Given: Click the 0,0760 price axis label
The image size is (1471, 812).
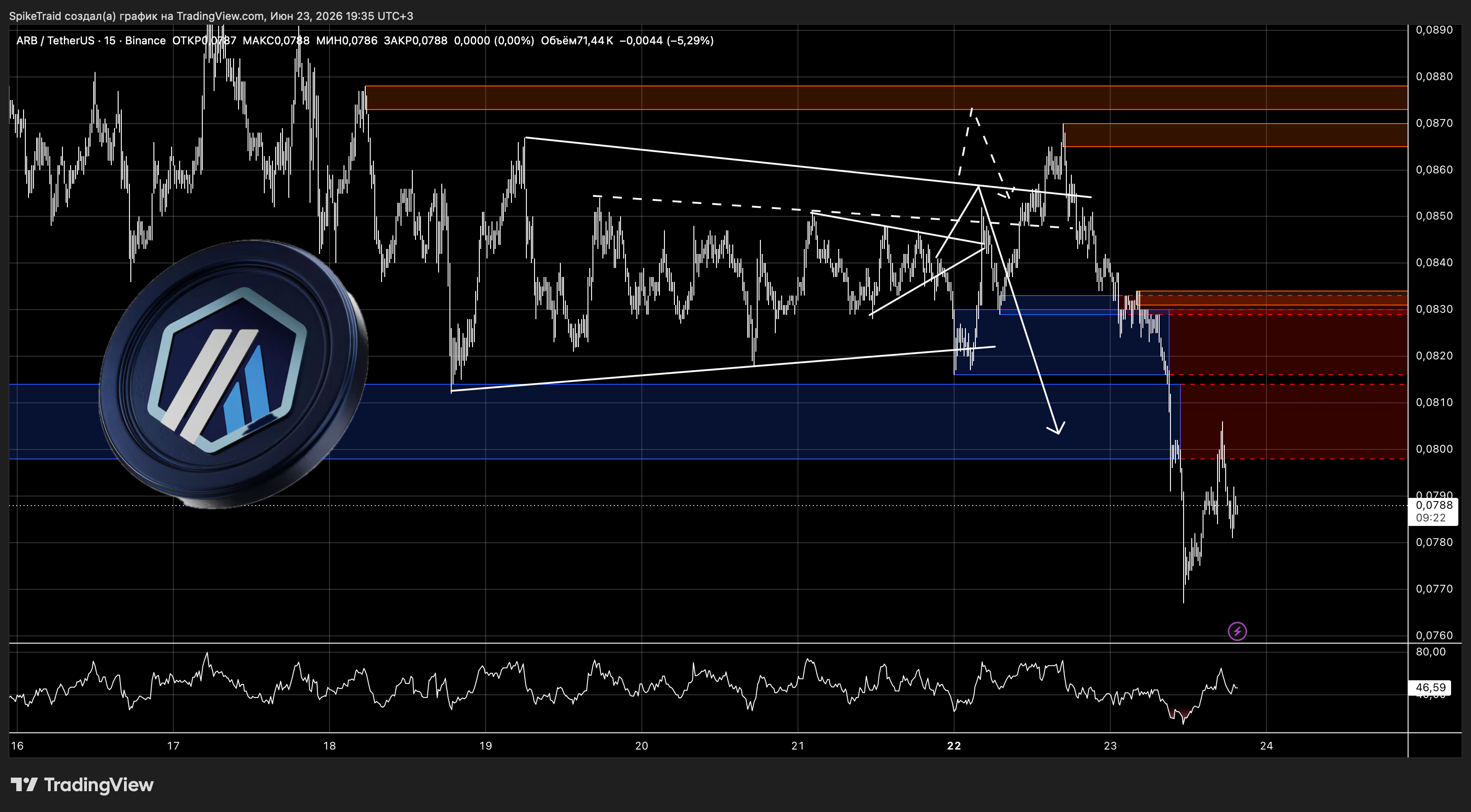Looking at the screenshot, I should click(x=1434, y=635).
